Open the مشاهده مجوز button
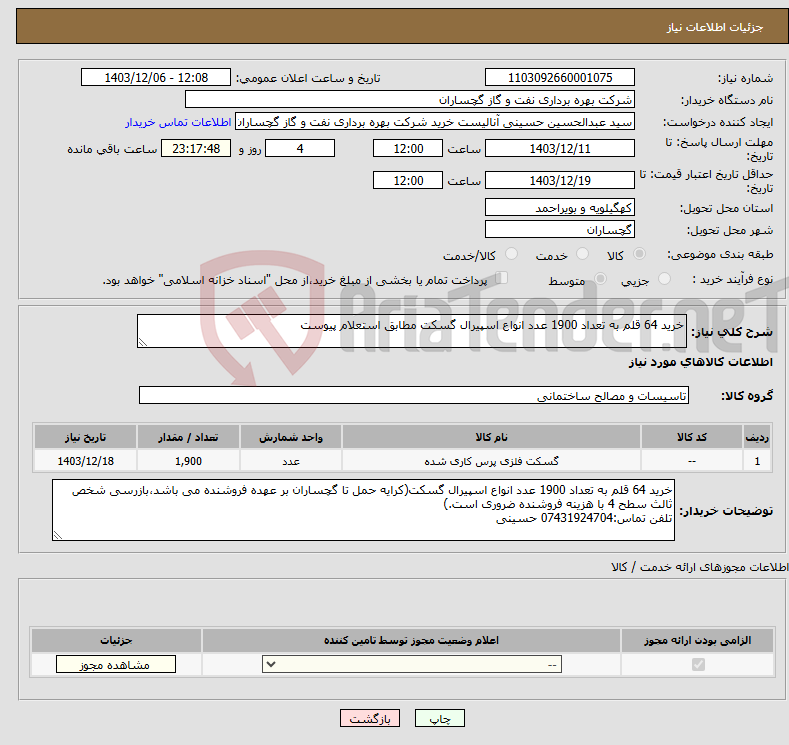Image resolution: width=789 pixels, height=745 pixels. pos(116,665)
